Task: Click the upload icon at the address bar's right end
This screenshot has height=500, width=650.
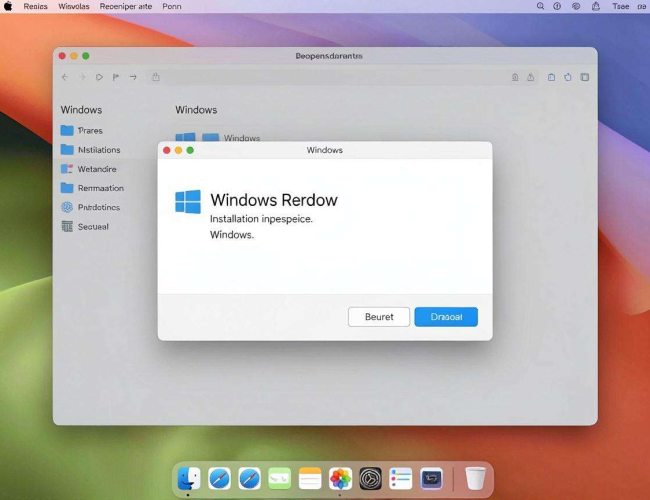Action: [531, 77]
